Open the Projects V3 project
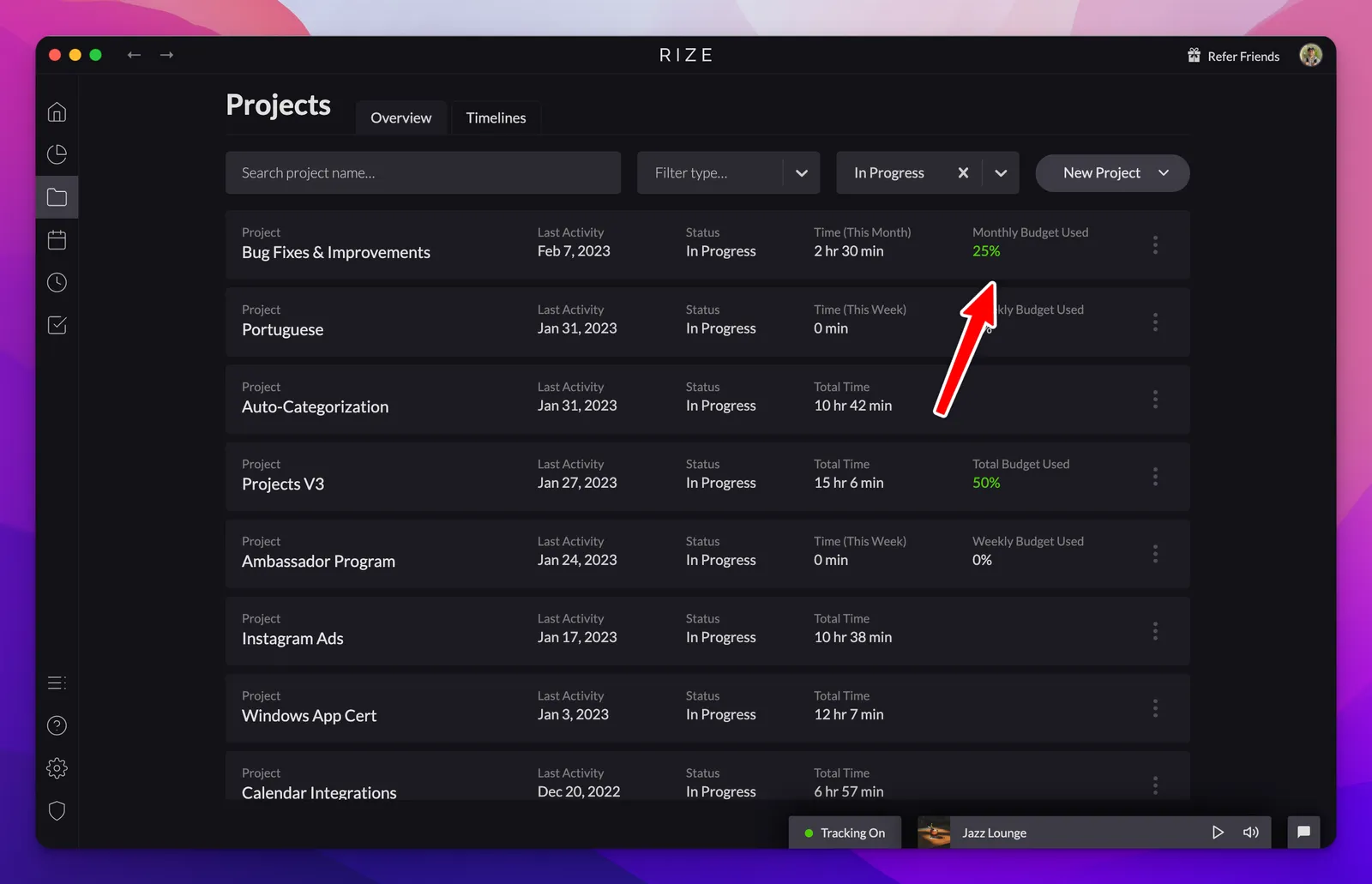Screen dimensions: 1372x884 pos(283,484)
